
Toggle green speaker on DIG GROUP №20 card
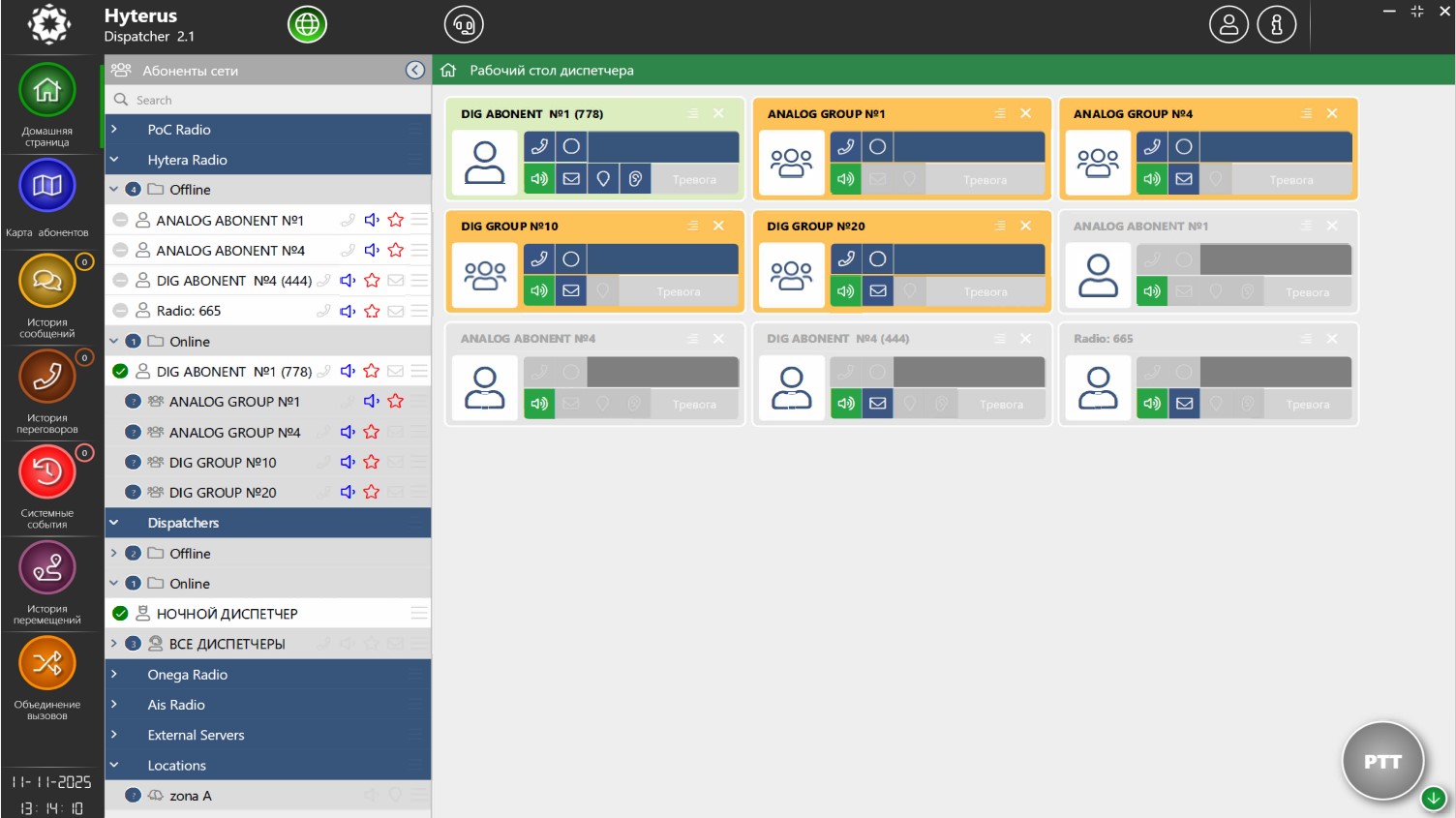coord(846,290)
